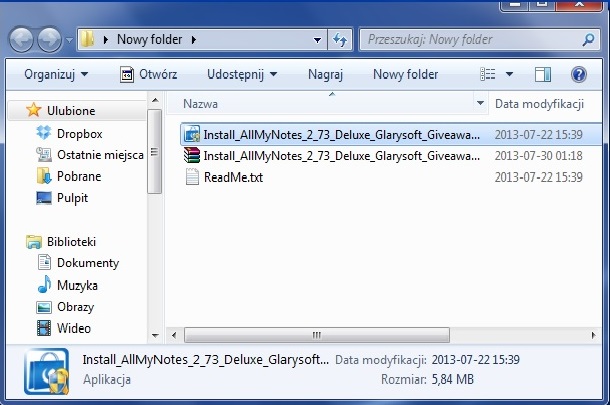Expand the arrow after Nowy folder breadcrumb
610x405 pixels.
click(194, 40)
